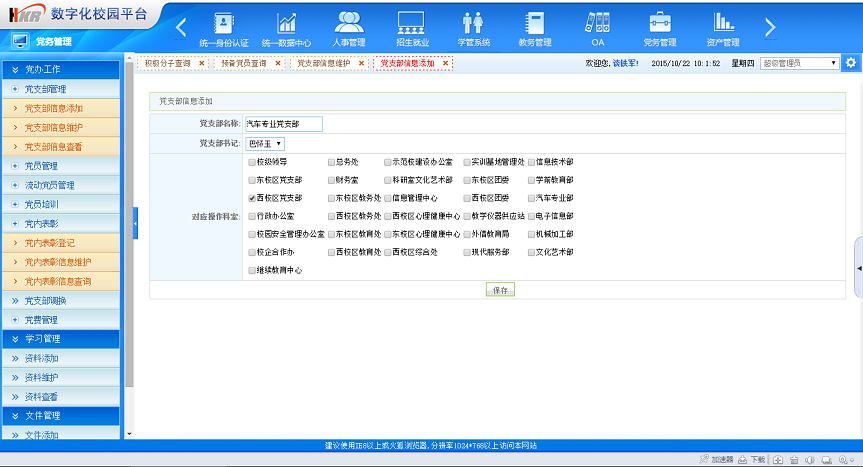Click the settings gear icon
Screen dimensions: 863x467
pyautogui.click(x=851, y=63)
